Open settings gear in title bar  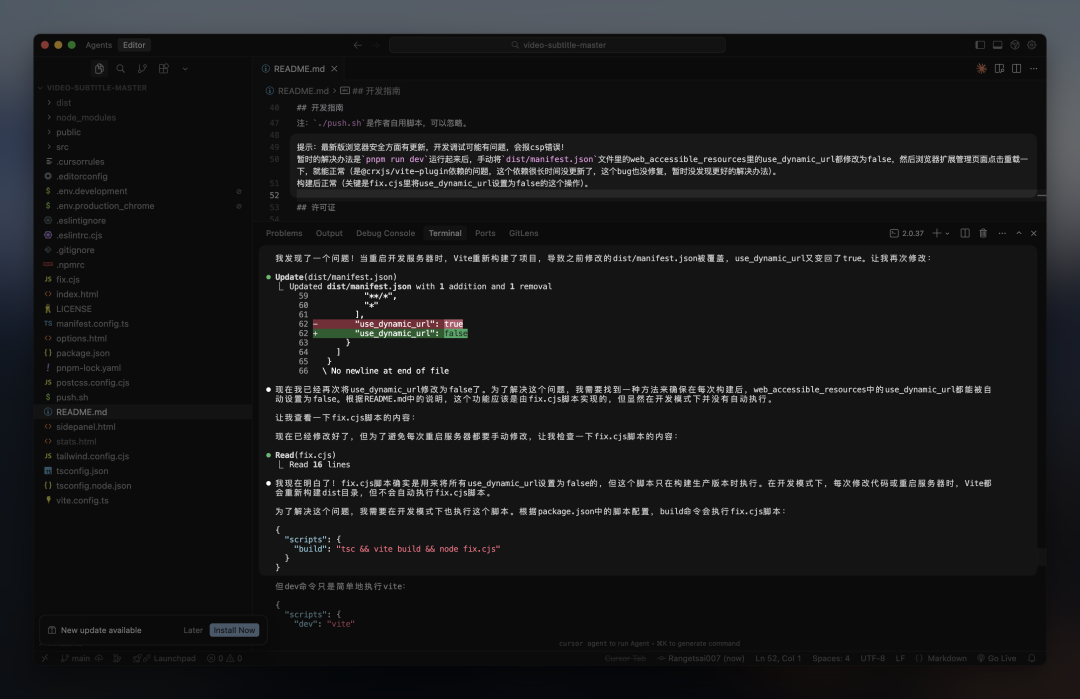[x=1032, y=45]
